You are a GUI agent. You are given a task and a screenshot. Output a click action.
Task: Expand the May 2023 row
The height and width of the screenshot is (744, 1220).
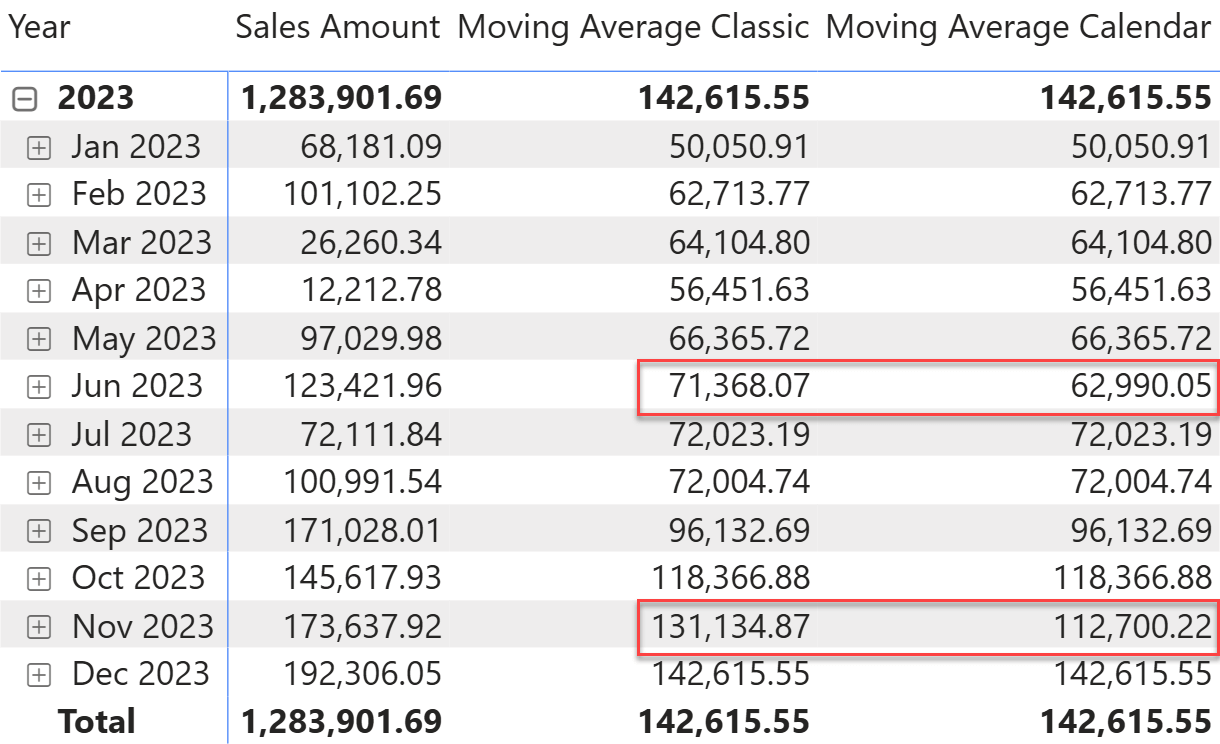coord(38,339)
